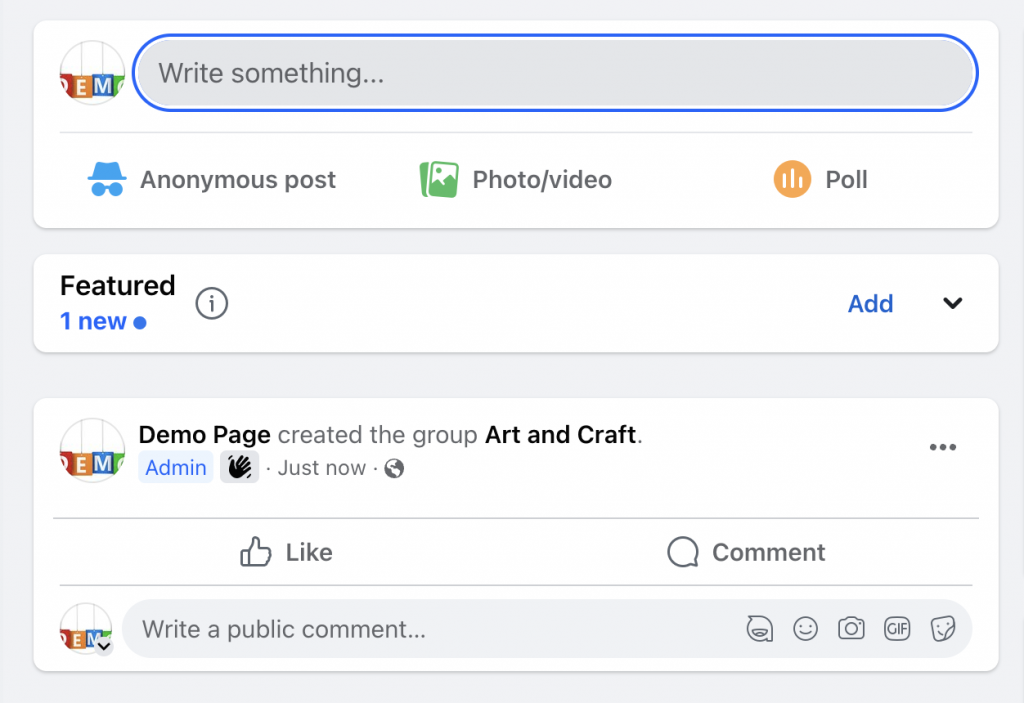
Task: Switch commenting identity with the avatar chevron
Action: [103, 648]
